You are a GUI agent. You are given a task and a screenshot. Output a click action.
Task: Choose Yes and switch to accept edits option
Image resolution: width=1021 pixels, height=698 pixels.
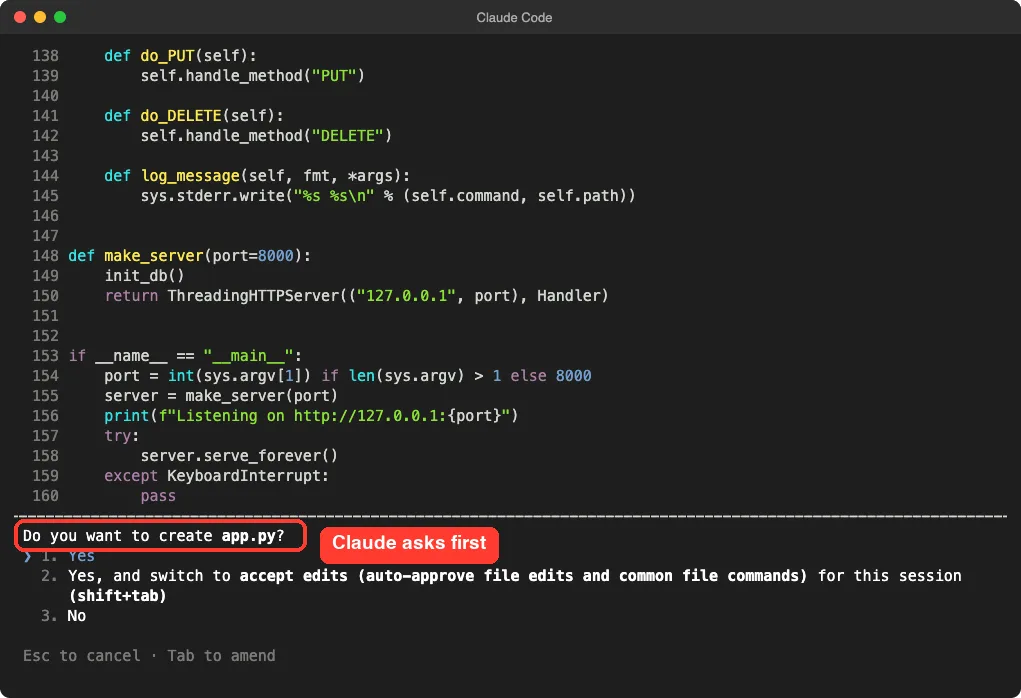(x=501, y=585)
